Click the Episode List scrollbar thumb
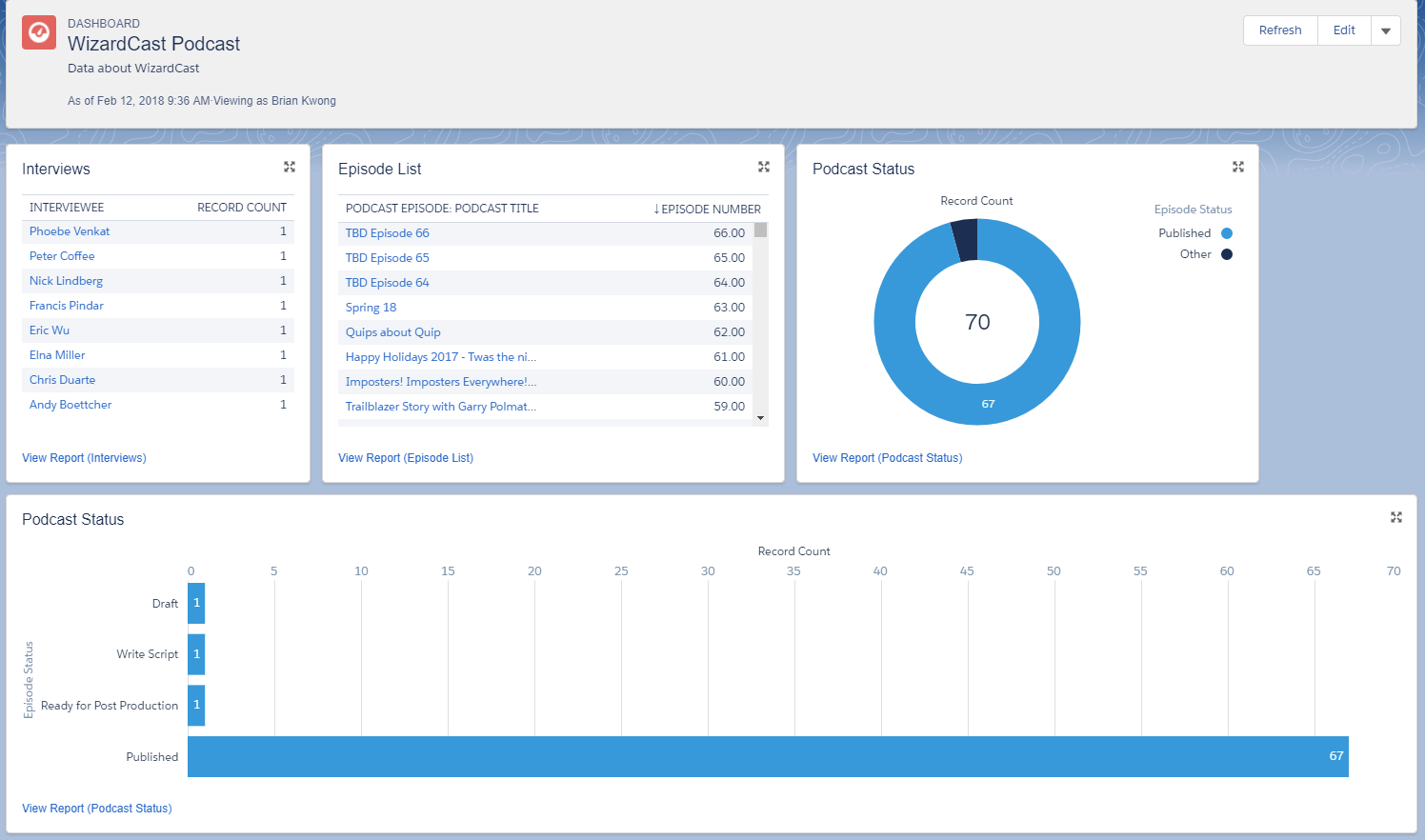Viewport: 1425px width, 840px height. [x=760, y=230]
